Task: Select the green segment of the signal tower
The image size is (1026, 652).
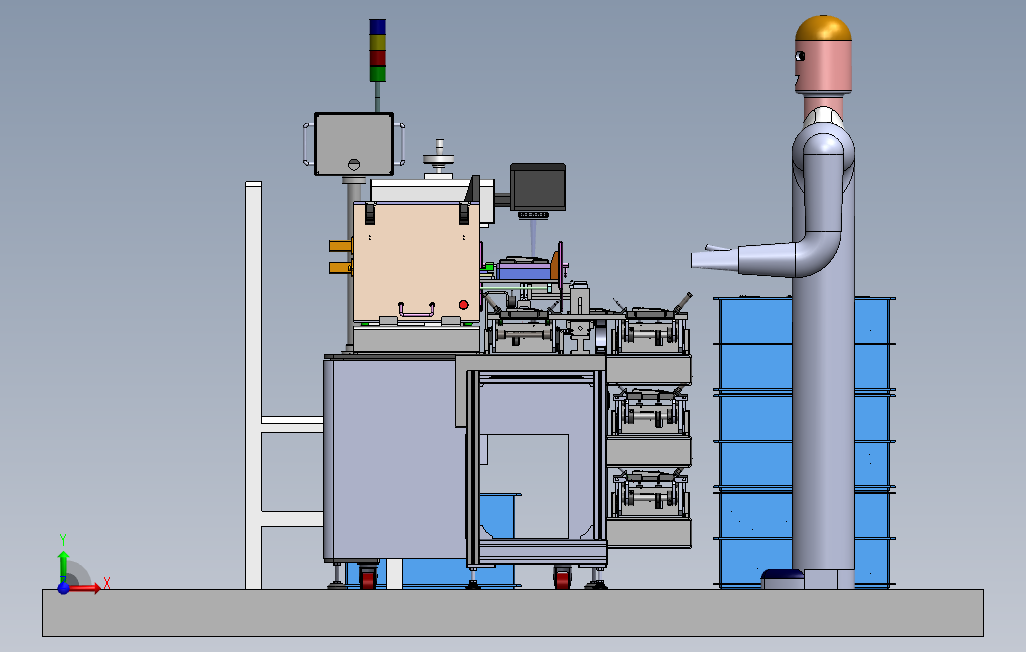Action: click(378, 74)
